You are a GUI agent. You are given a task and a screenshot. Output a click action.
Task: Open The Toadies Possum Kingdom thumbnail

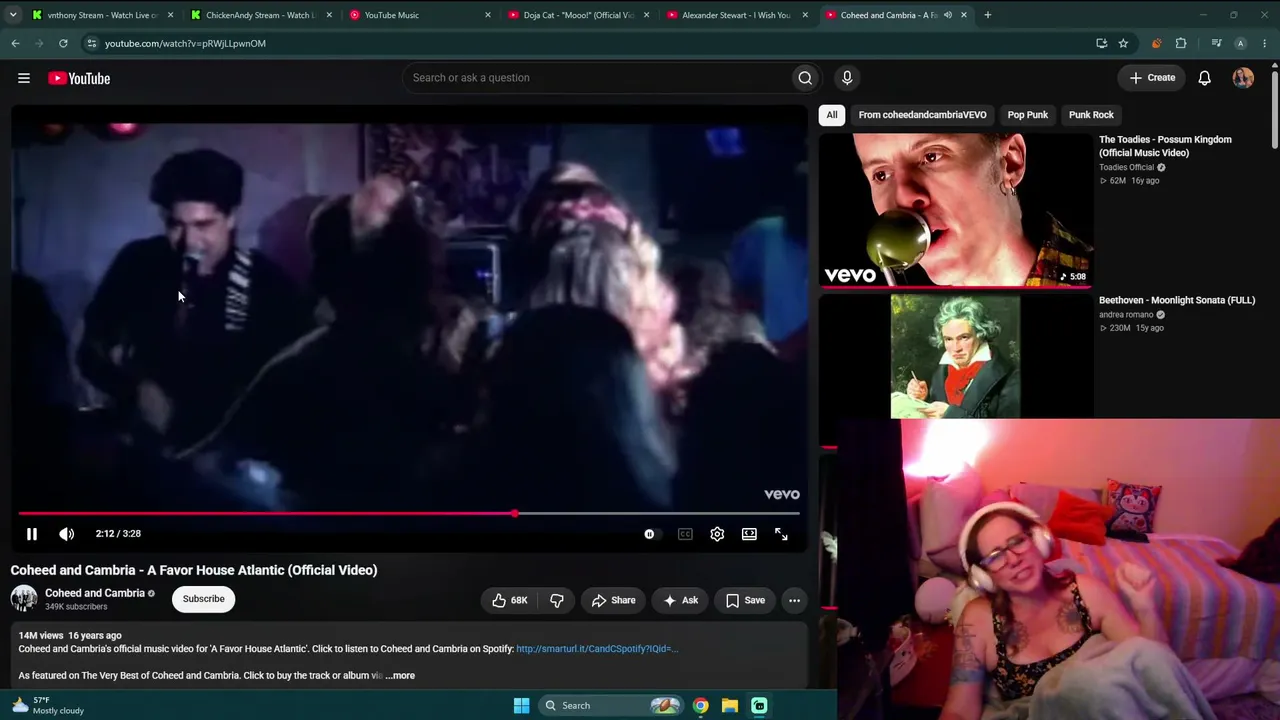coord(956,210)
